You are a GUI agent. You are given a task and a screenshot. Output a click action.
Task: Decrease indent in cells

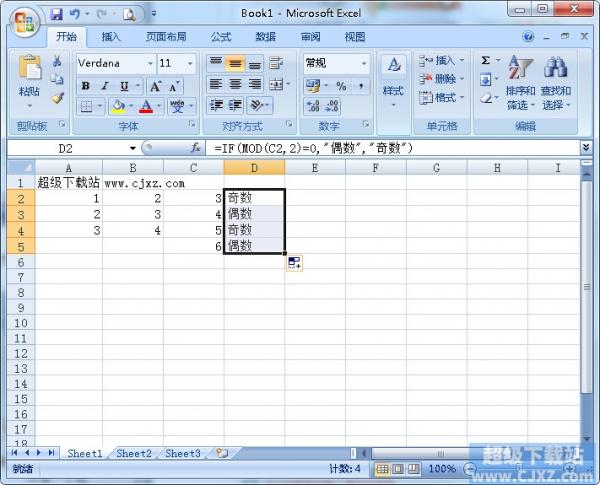click(x=216, y=105)
